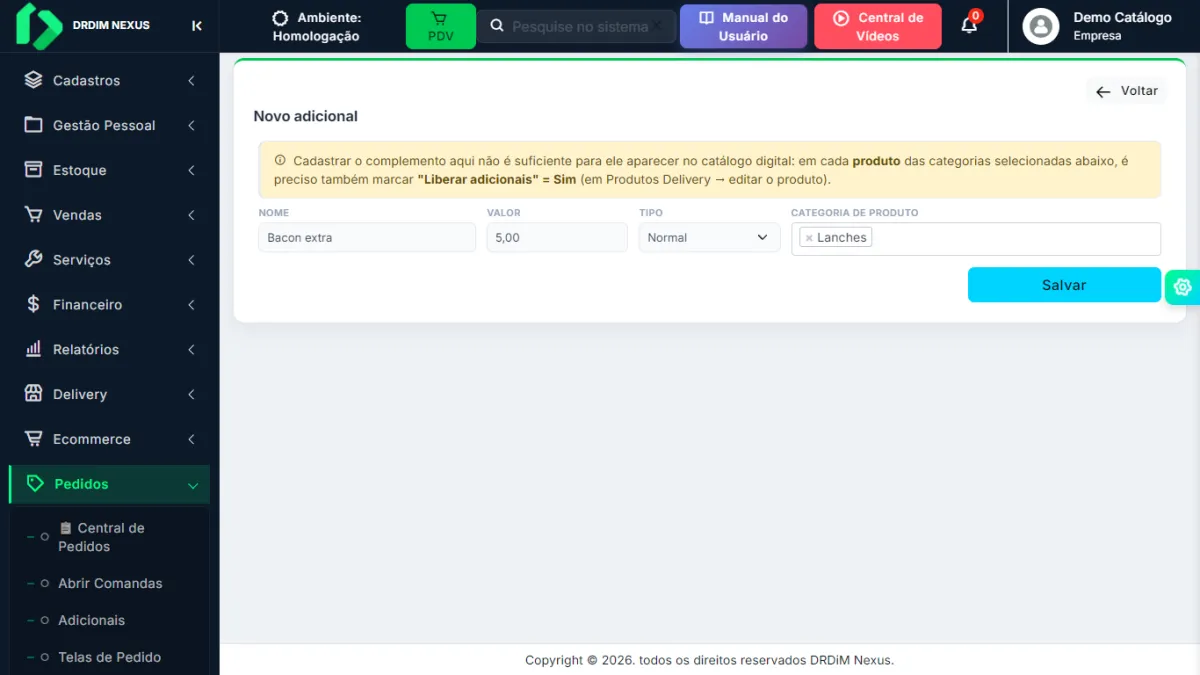The height and width of the screenshot is (675, 1200).
Task: Click the Valor input field
Action: [x=557, y=237]
